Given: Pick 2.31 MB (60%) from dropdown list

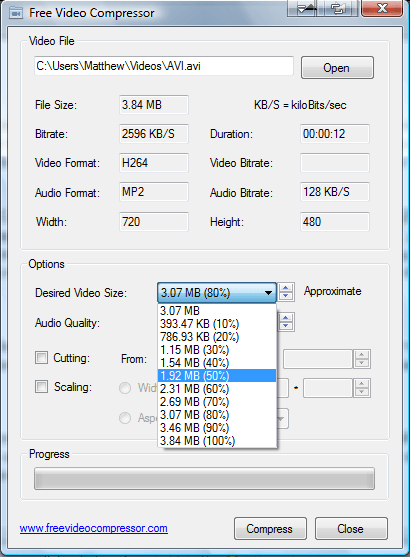Looking at the screenshot, I should [x=217, y=389].
